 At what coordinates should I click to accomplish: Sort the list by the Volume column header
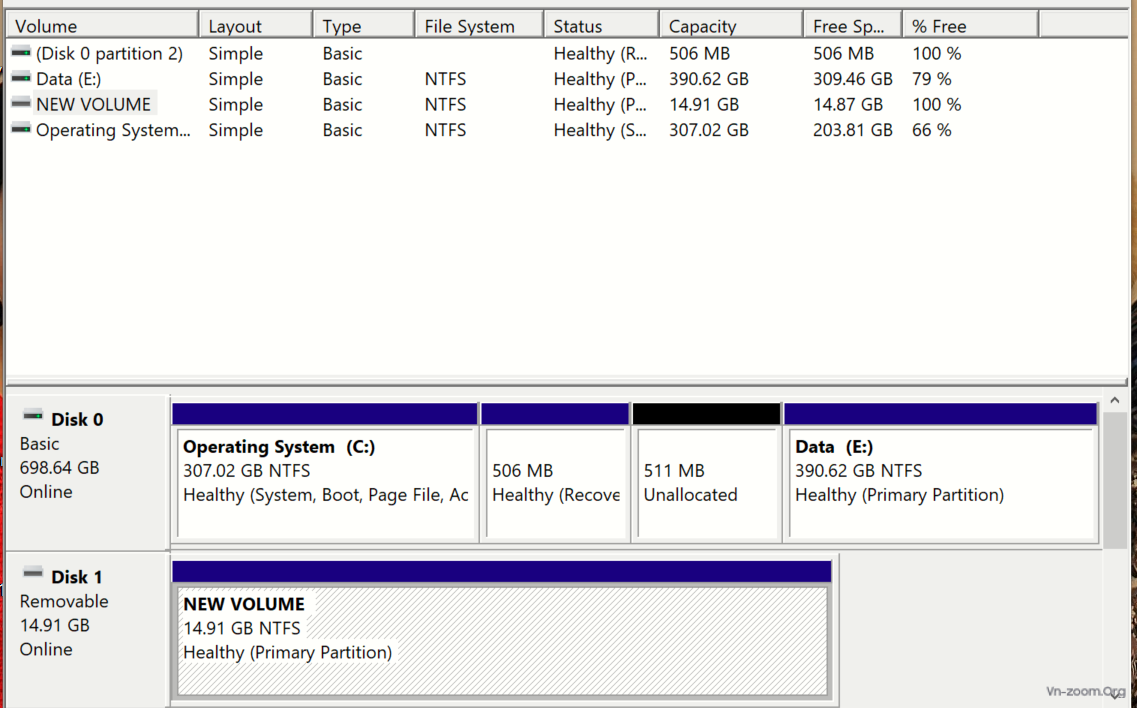100,26
